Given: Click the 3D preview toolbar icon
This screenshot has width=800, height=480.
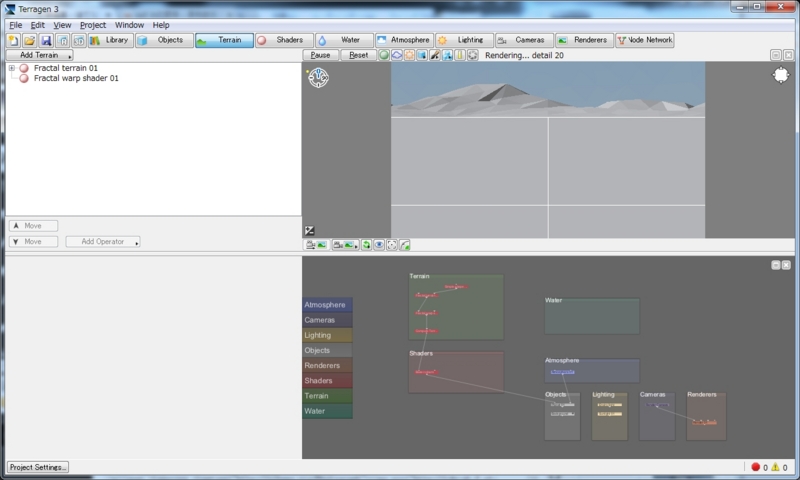Looking at the screenshot, I should pos(79,40).
